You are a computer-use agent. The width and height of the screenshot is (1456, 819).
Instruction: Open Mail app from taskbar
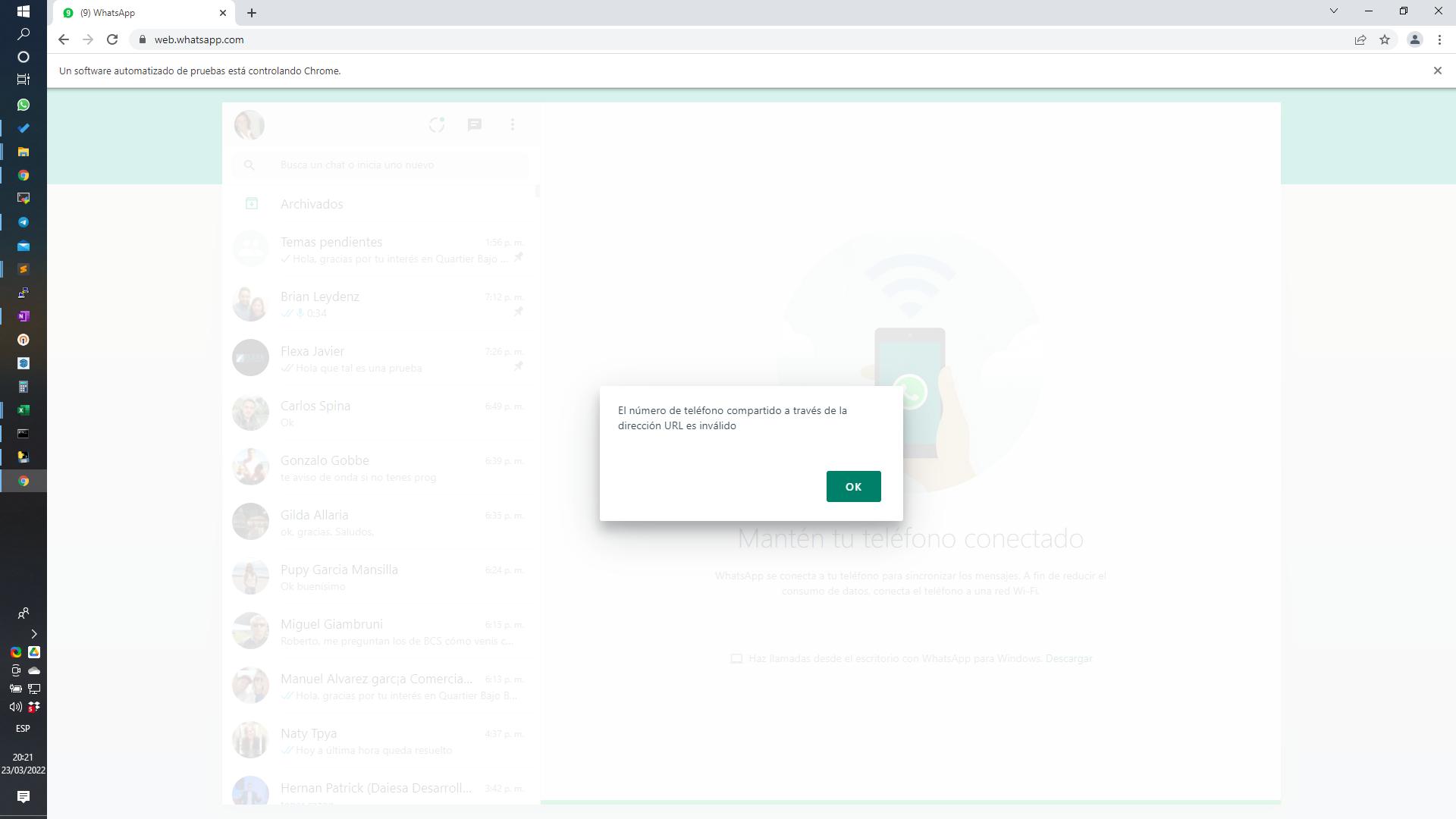point(24,246)
